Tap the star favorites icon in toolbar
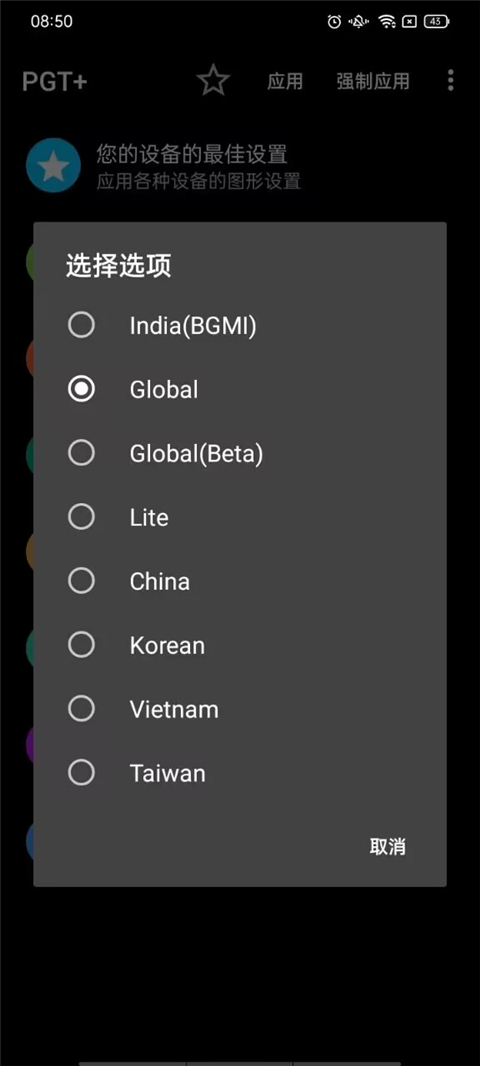 (213, 82)
